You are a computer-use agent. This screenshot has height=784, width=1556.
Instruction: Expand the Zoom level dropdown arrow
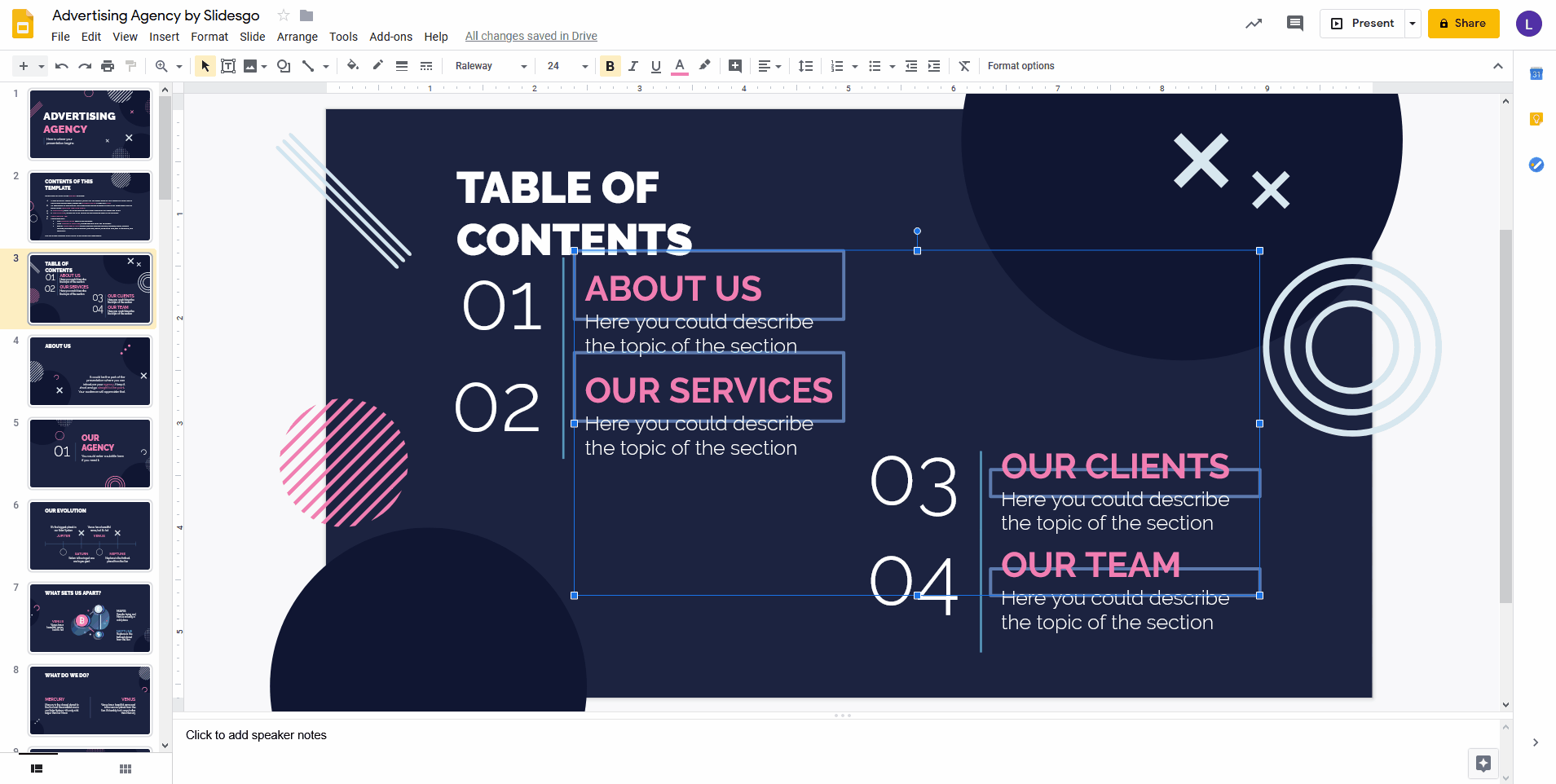coord(179,67)
